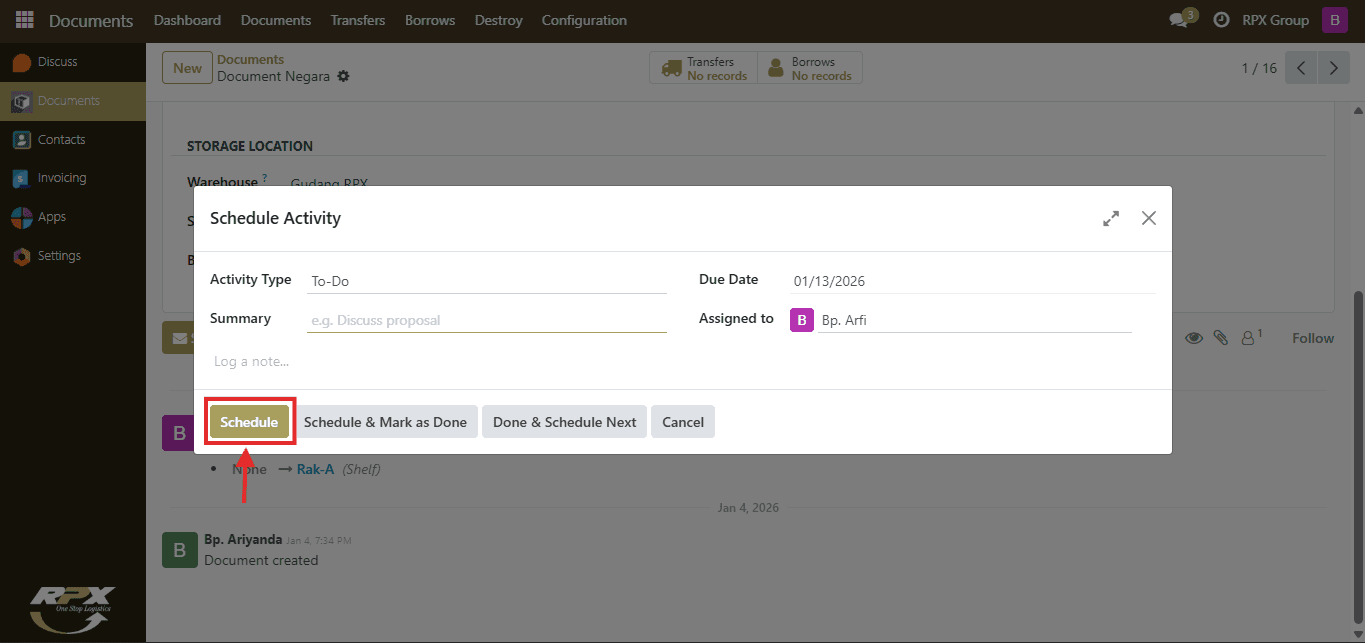
Task: Click the Cancel button in dialog
Action: tap(683, 422)
